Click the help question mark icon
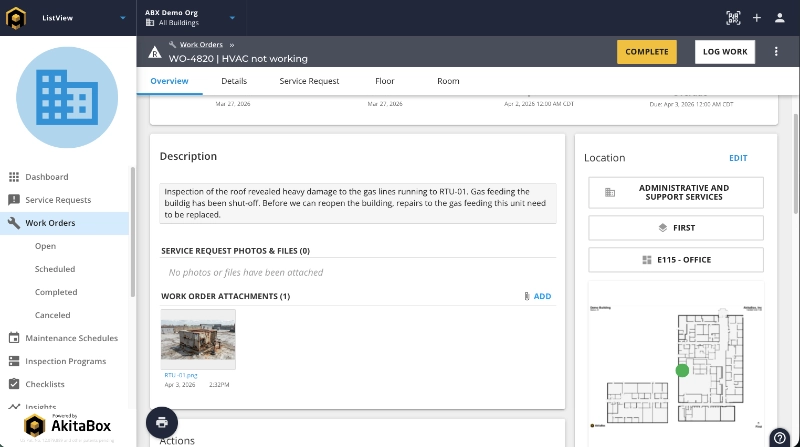 point(779,436)
